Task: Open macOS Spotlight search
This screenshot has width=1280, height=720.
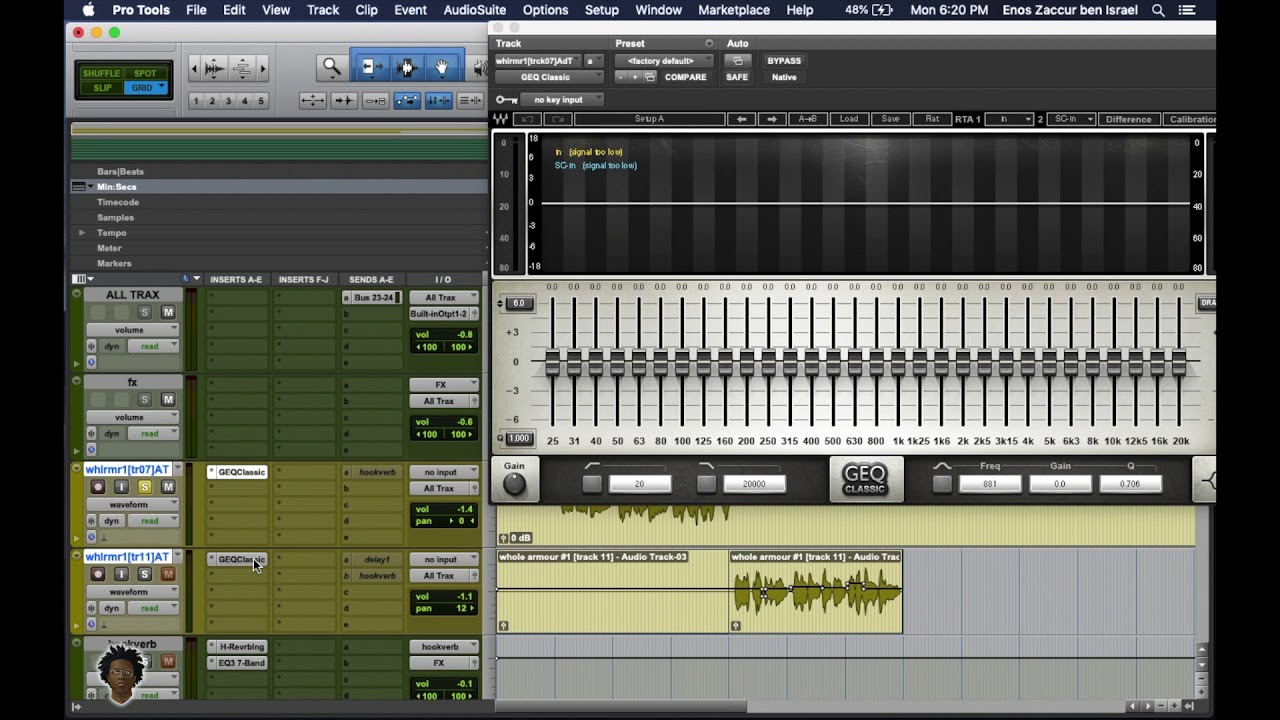Action: click(x=1158, y=10)
